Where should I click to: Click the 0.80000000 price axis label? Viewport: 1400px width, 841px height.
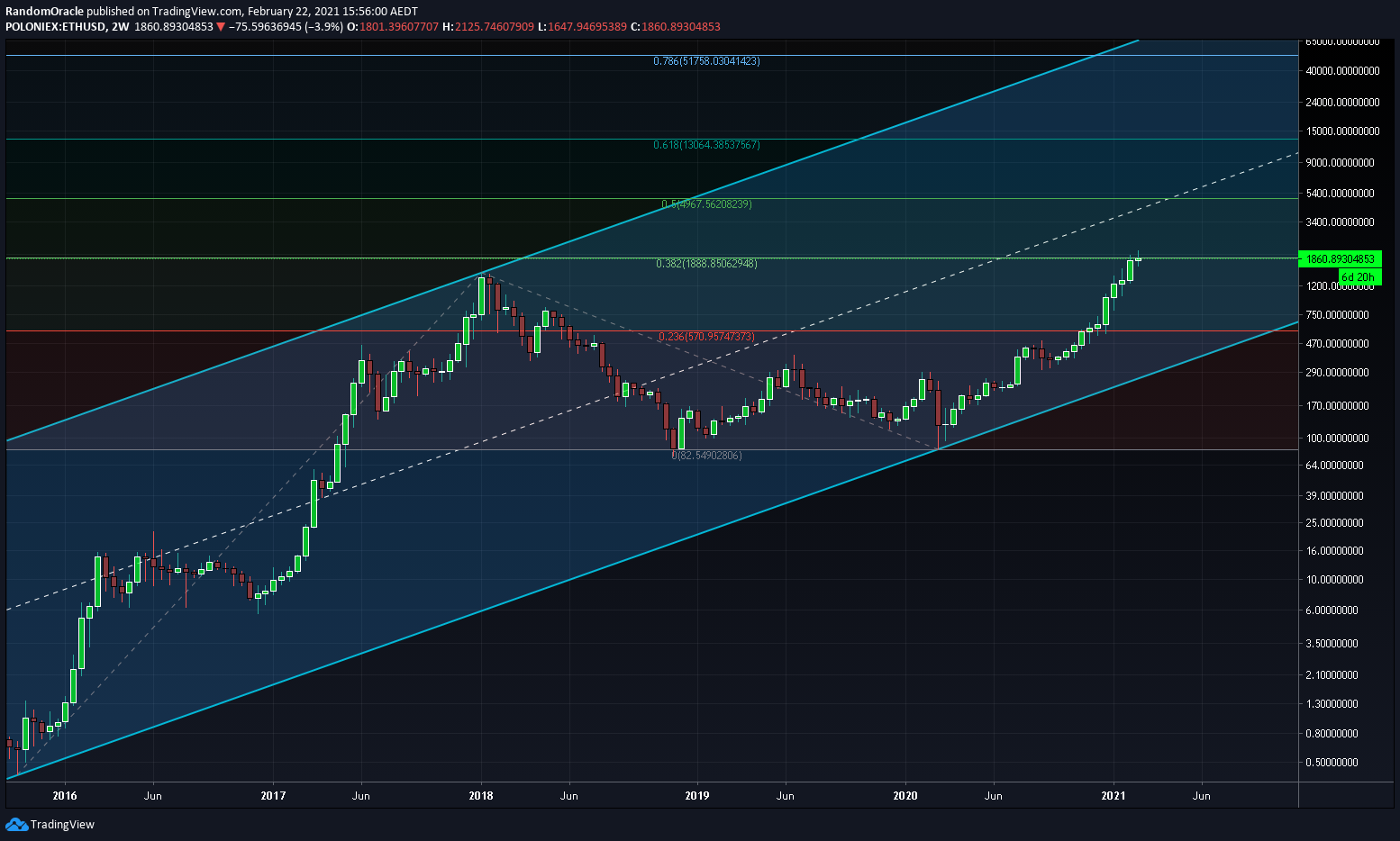point(1332,734)
